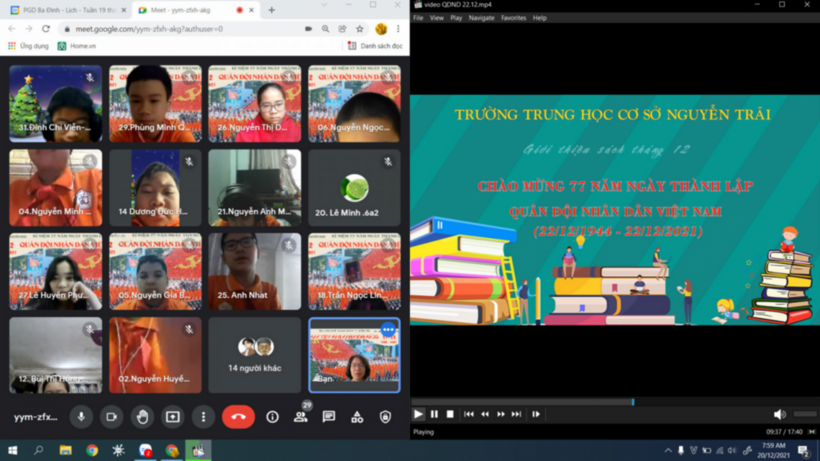This screenshot has height=461, width=820.
Task: Turn off camera in Meet toolbar
Action: pos(112,417)
